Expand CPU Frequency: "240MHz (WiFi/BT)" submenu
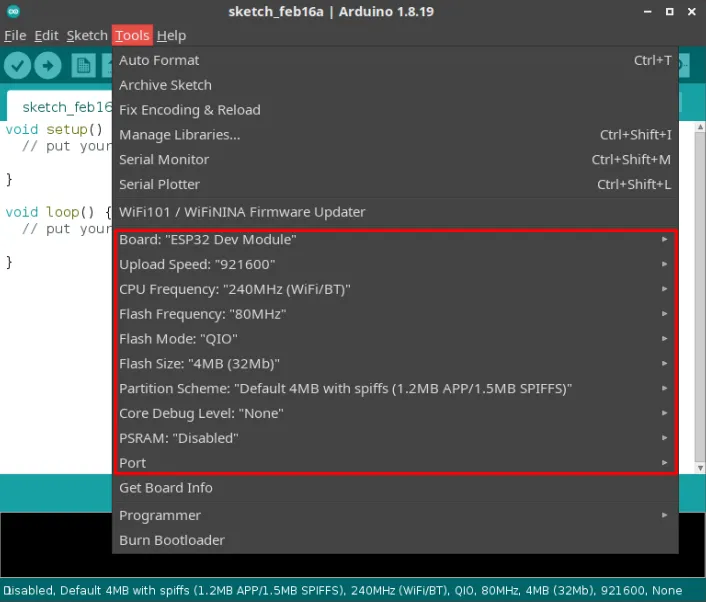The width and height of the screenshot is (706, 602). pos(395,289)
